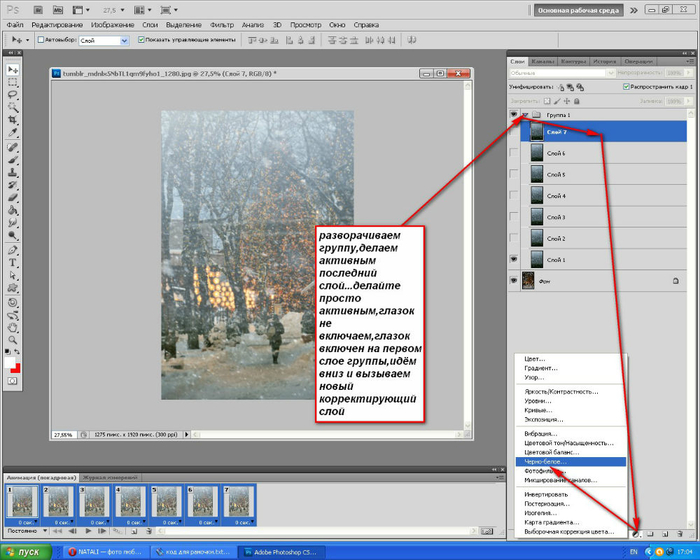Select the Hand tool
The height and width of the screenshot is (560, 700).
pos(12,328)
